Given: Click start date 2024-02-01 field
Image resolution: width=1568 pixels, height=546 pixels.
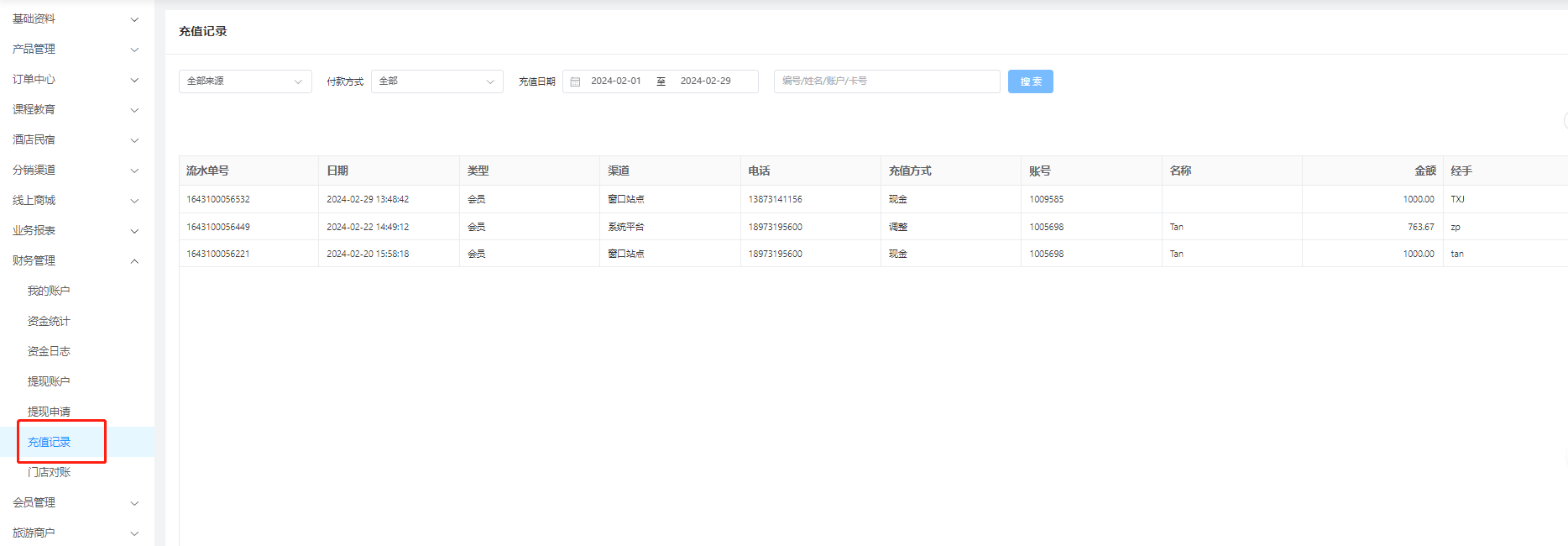Looking at the screenshot, I should coord(615,81).
